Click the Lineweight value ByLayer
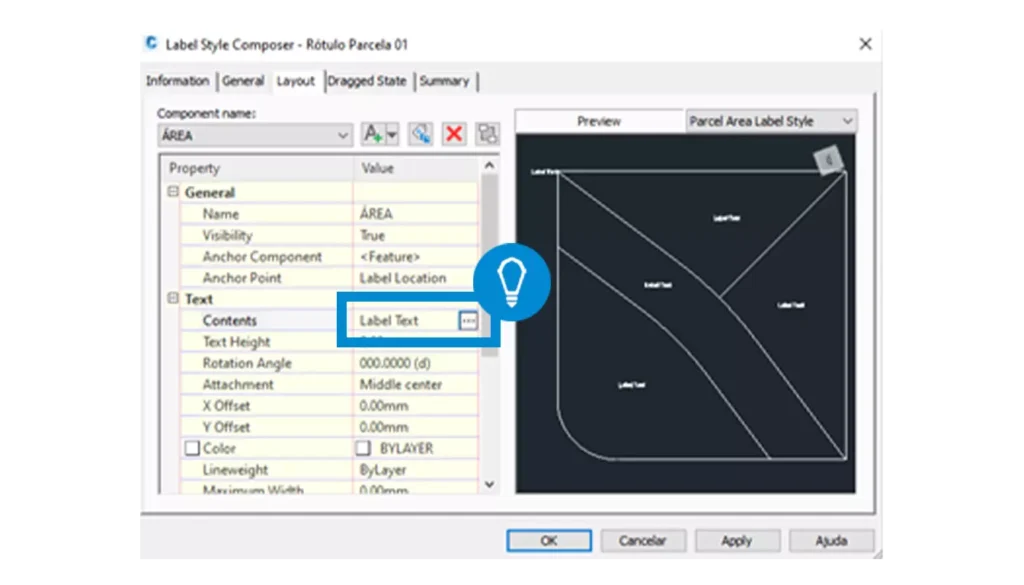Screen dimensions: 1024x585 point(383,470)
